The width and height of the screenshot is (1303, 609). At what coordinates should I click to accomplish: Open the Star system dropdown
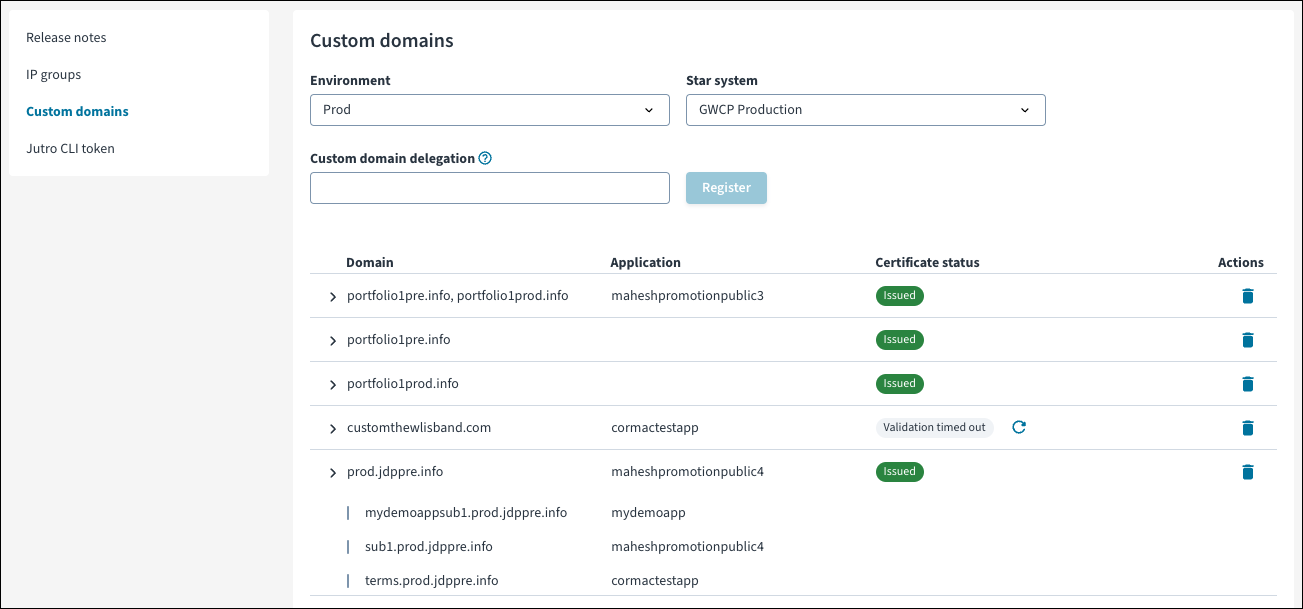(866, 110)
